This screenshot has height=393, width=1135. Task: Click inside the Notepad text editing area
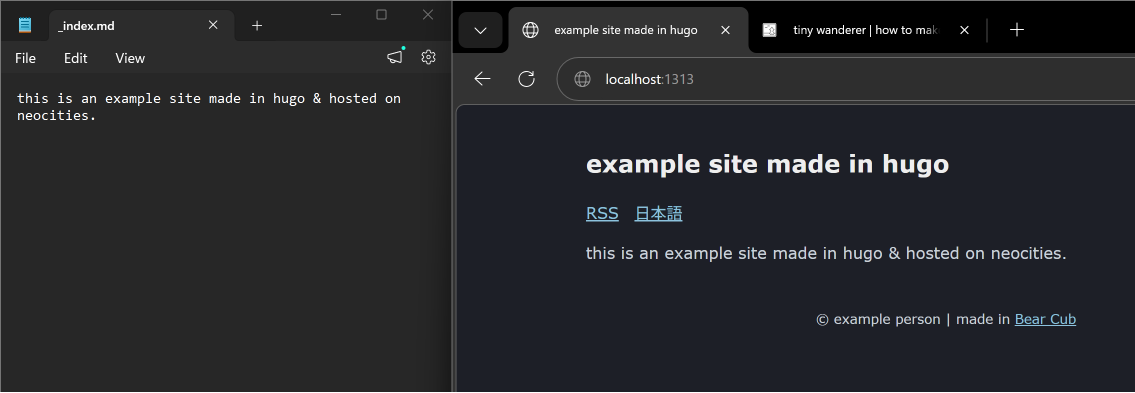tap(226, 232)
